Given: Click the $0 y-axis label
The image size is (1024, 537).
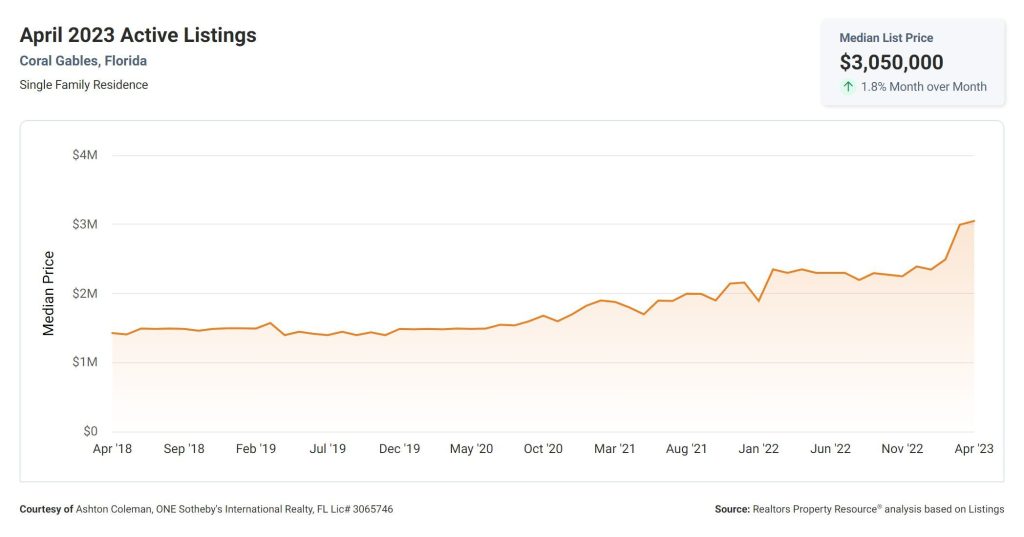Looking at the screenshot, I should click(90, 431).
